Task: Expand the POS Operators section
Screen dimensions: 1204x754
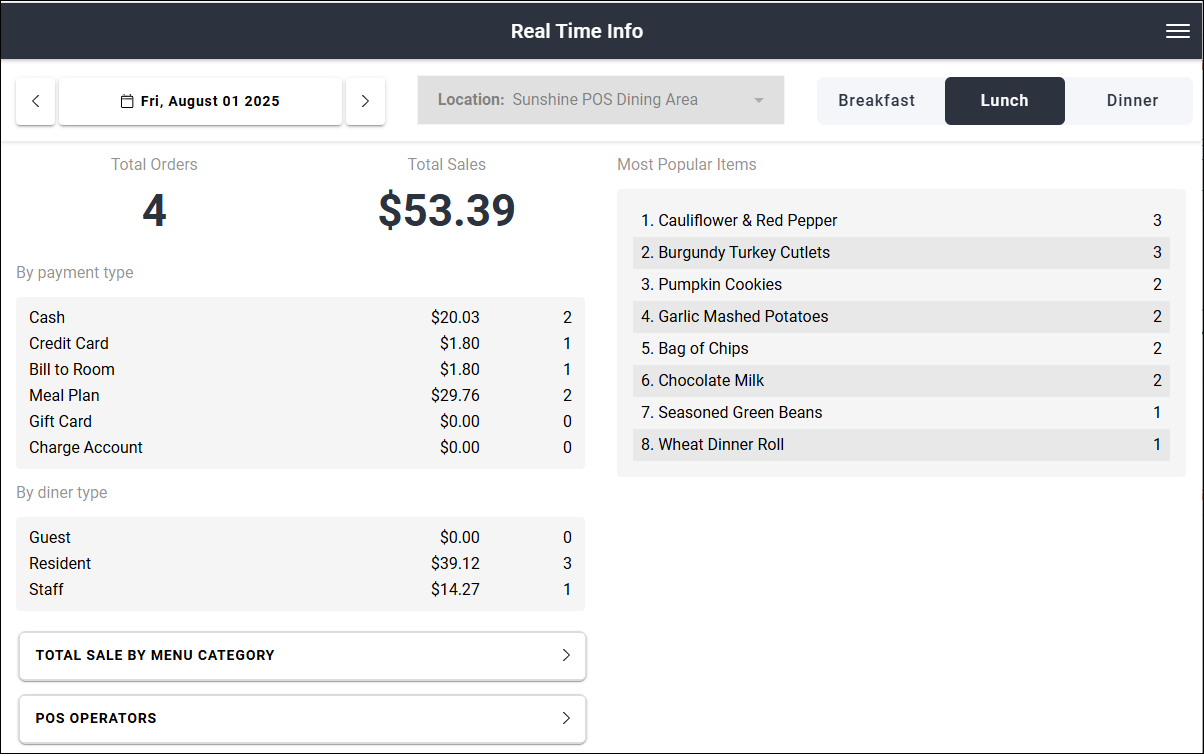Action: tap(302, 719)
